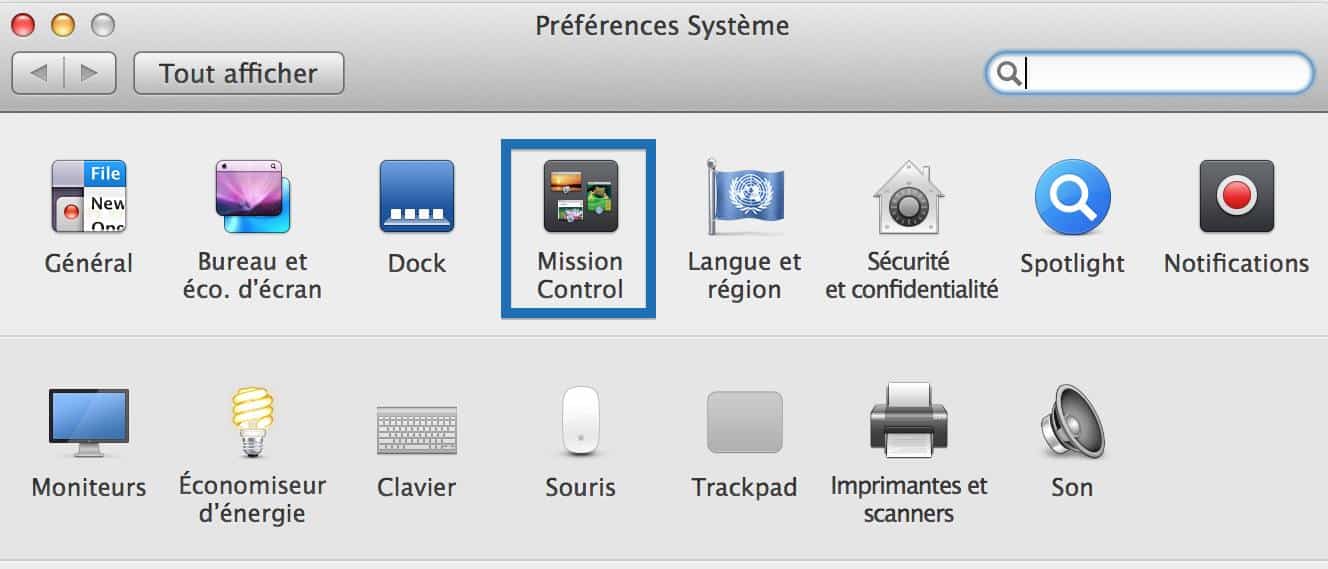Image resolution: width=1328 pixels, height=569 pixels.
Task: Open the Dock preferences icon
Action: pyautogui.click(x=417, y=197)
